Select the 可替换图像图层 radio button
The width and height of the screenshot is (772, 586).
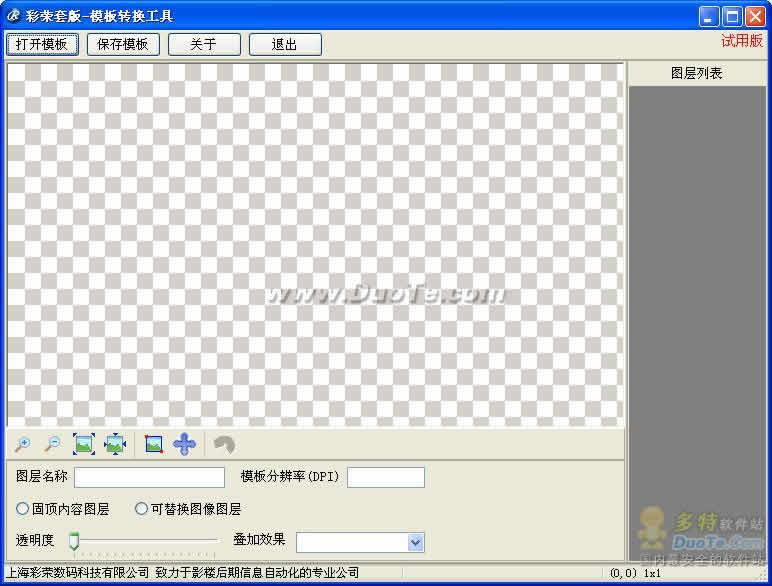click(141, 509)
